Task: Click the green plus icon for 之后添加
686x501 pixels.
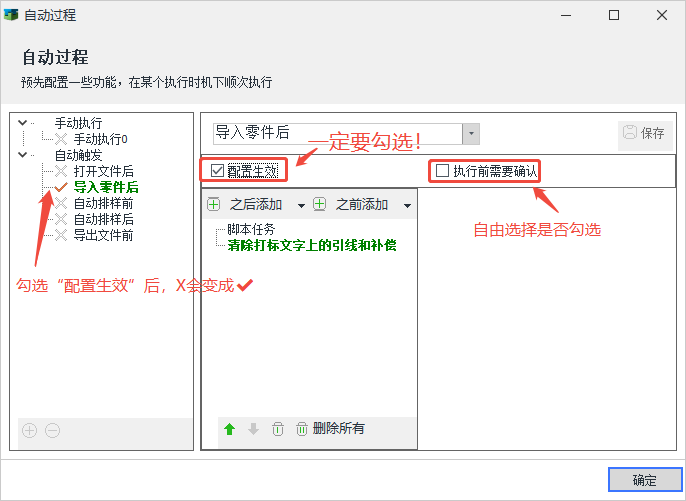Action: tap(214, 204)
